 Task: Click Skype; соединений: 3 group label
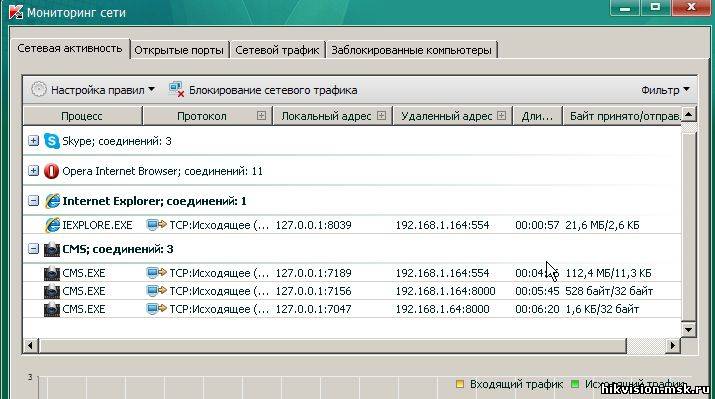click(x=117, y=141)
